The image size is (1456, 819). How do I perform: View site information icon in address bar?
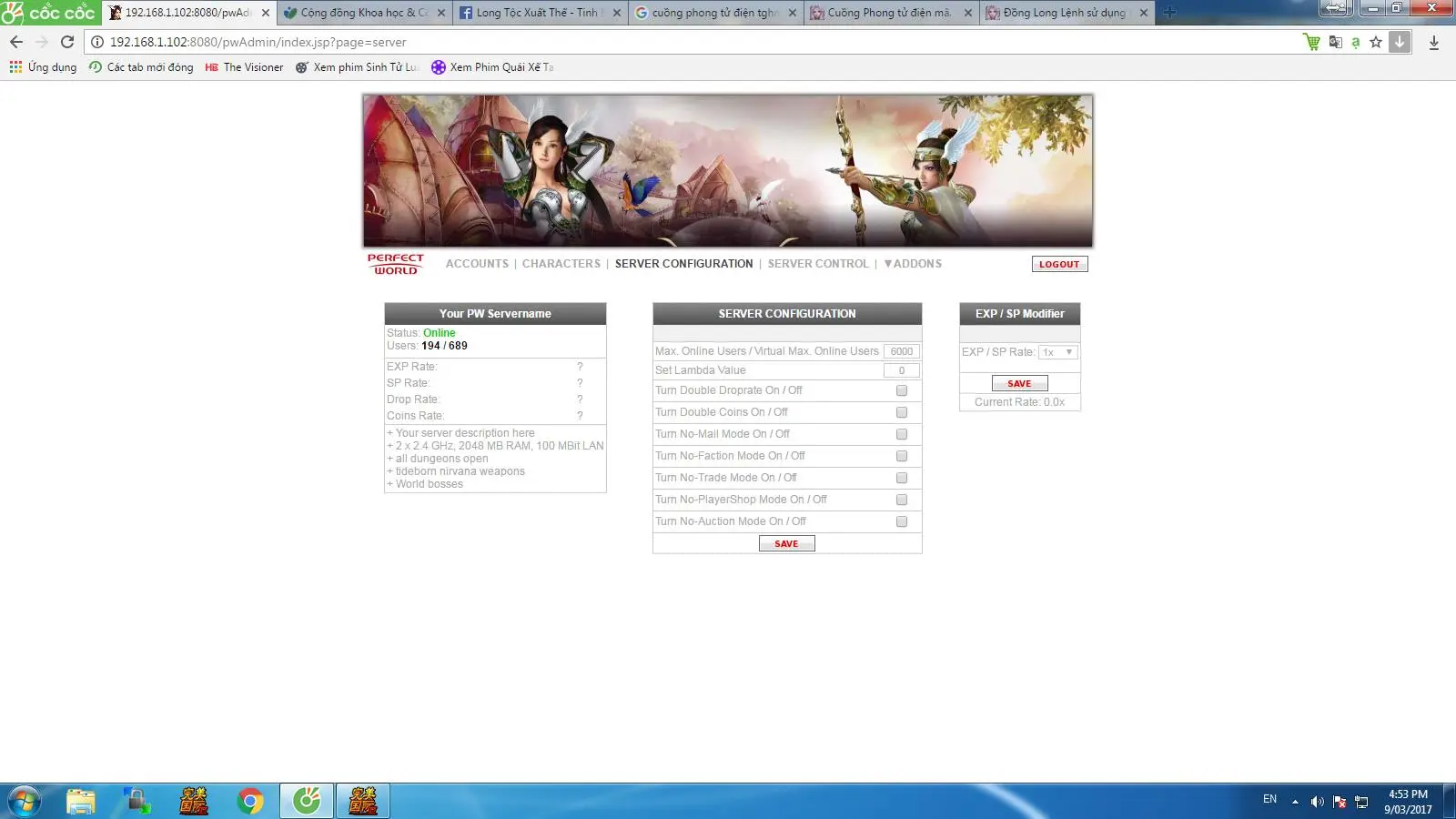pos(97,42)
